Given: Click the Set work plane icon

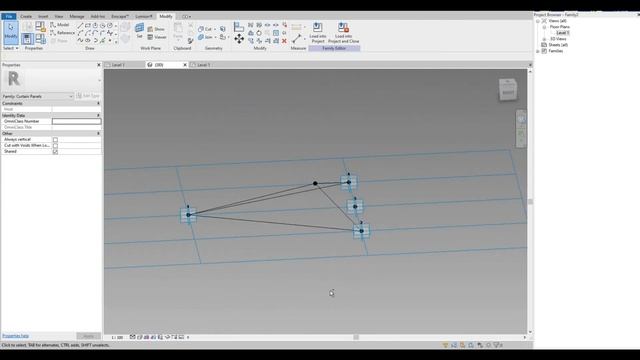Looking at the screenshot, I should (140, 28).
